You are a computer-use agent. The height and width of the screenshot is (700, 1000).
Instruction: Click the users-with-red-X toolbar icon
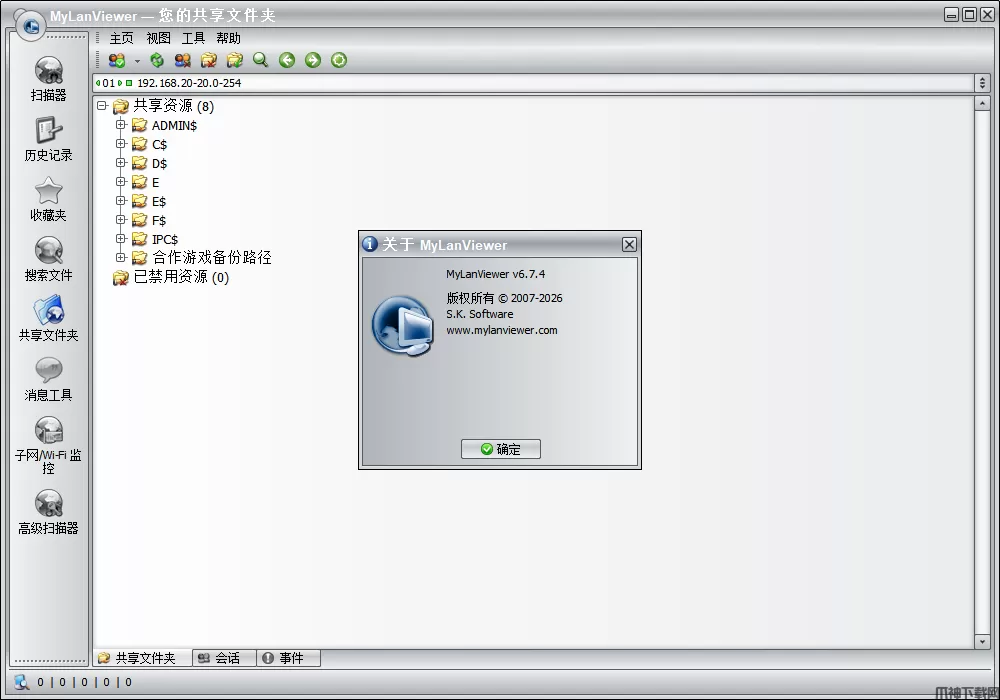182,60
